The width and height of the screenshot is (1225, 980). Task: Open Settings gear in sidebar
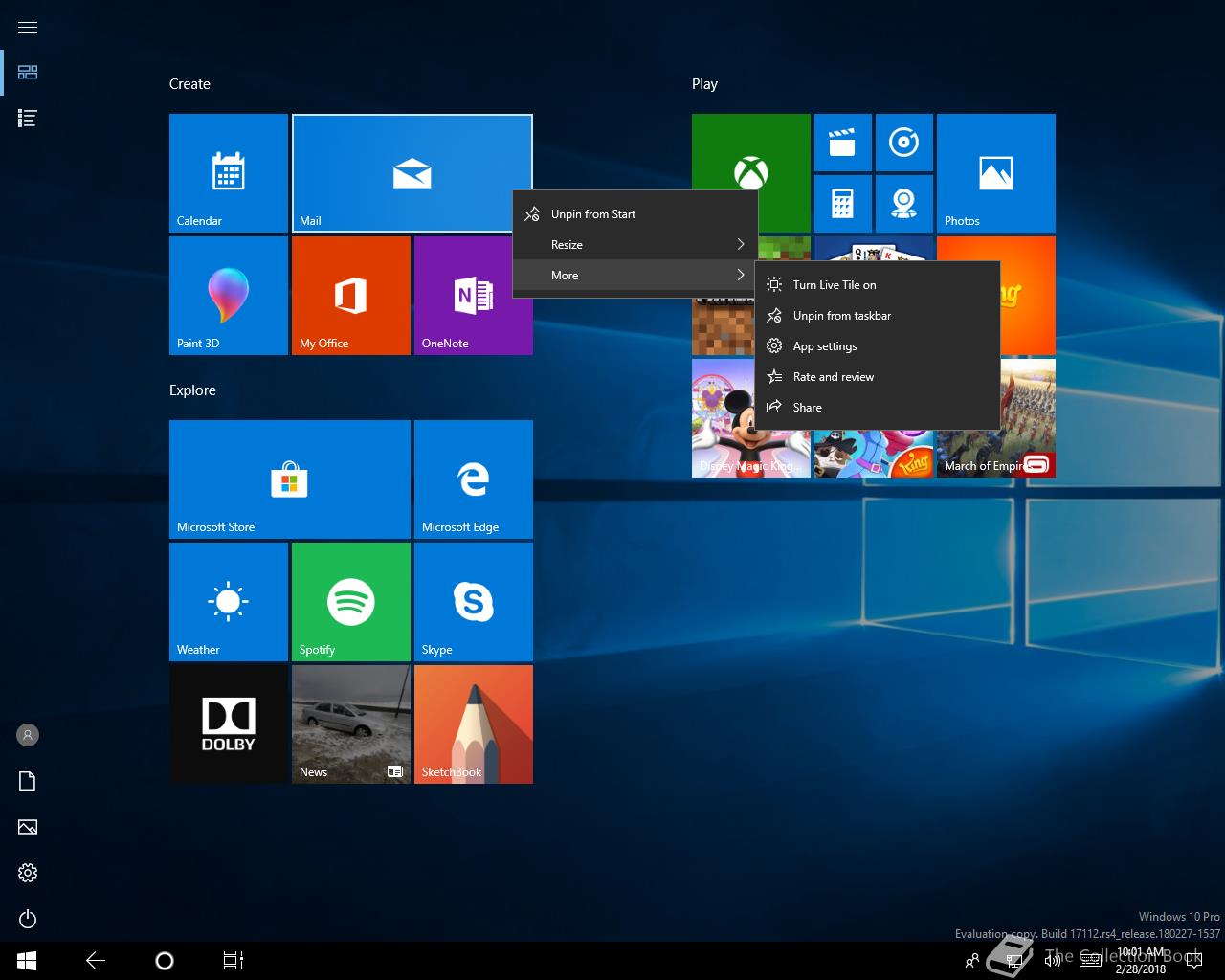pos(28,873)
